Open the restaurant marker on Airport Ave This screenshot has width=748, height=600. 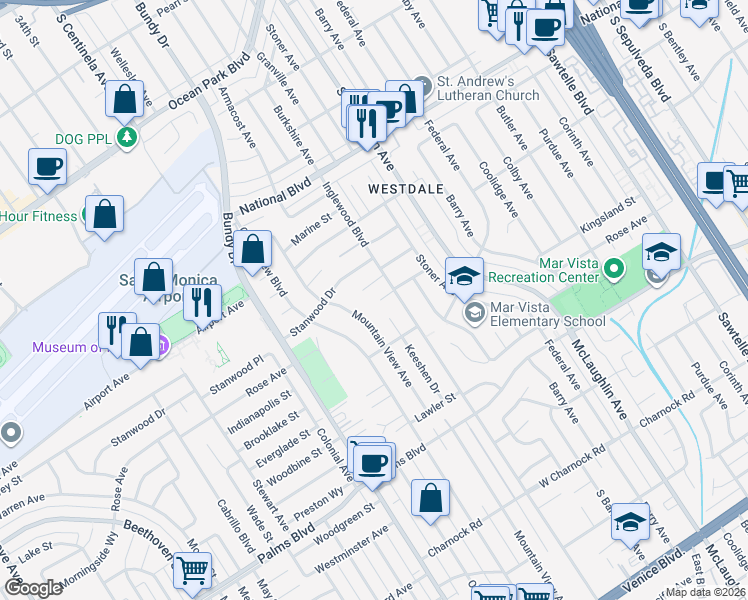pyautogui.click(x=202, y=304)
